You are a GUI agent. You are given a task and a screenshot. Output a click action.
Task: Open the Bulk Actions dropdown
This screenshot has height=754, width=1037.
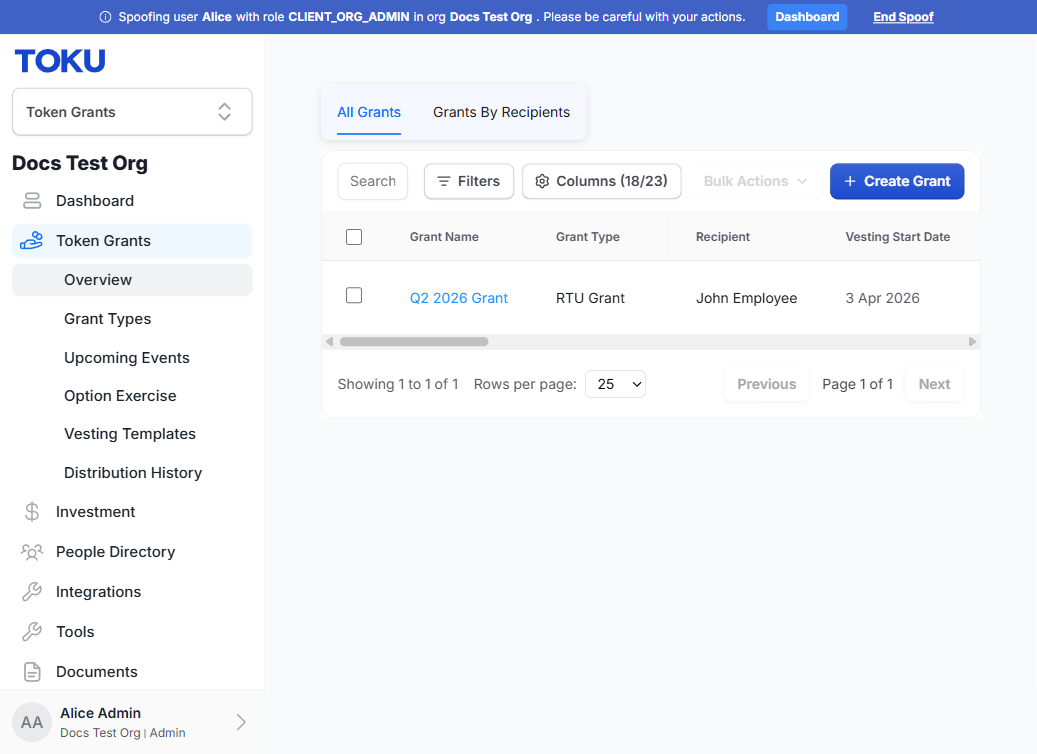tap(755, 181)
